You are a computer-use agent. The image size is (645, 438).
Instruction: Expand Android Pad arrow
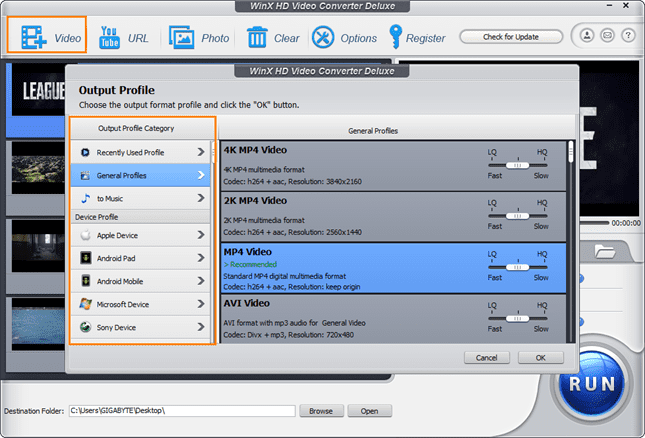[x=201, y=258]
